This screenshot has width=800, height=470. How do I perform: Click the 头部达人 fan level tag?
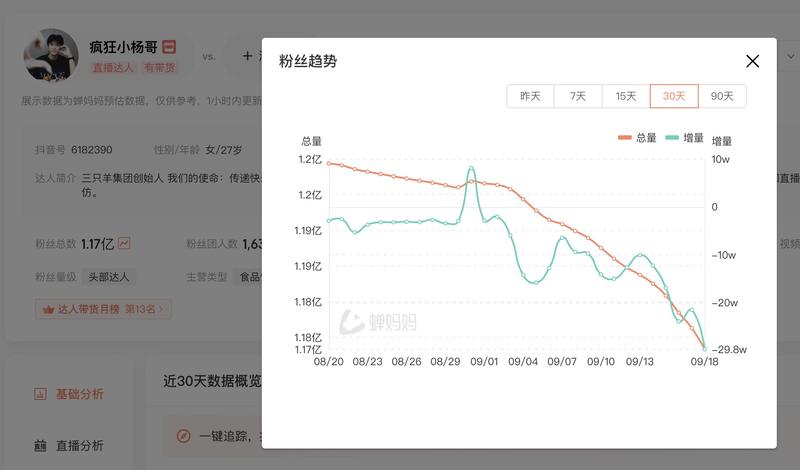[x=111, y=277]
